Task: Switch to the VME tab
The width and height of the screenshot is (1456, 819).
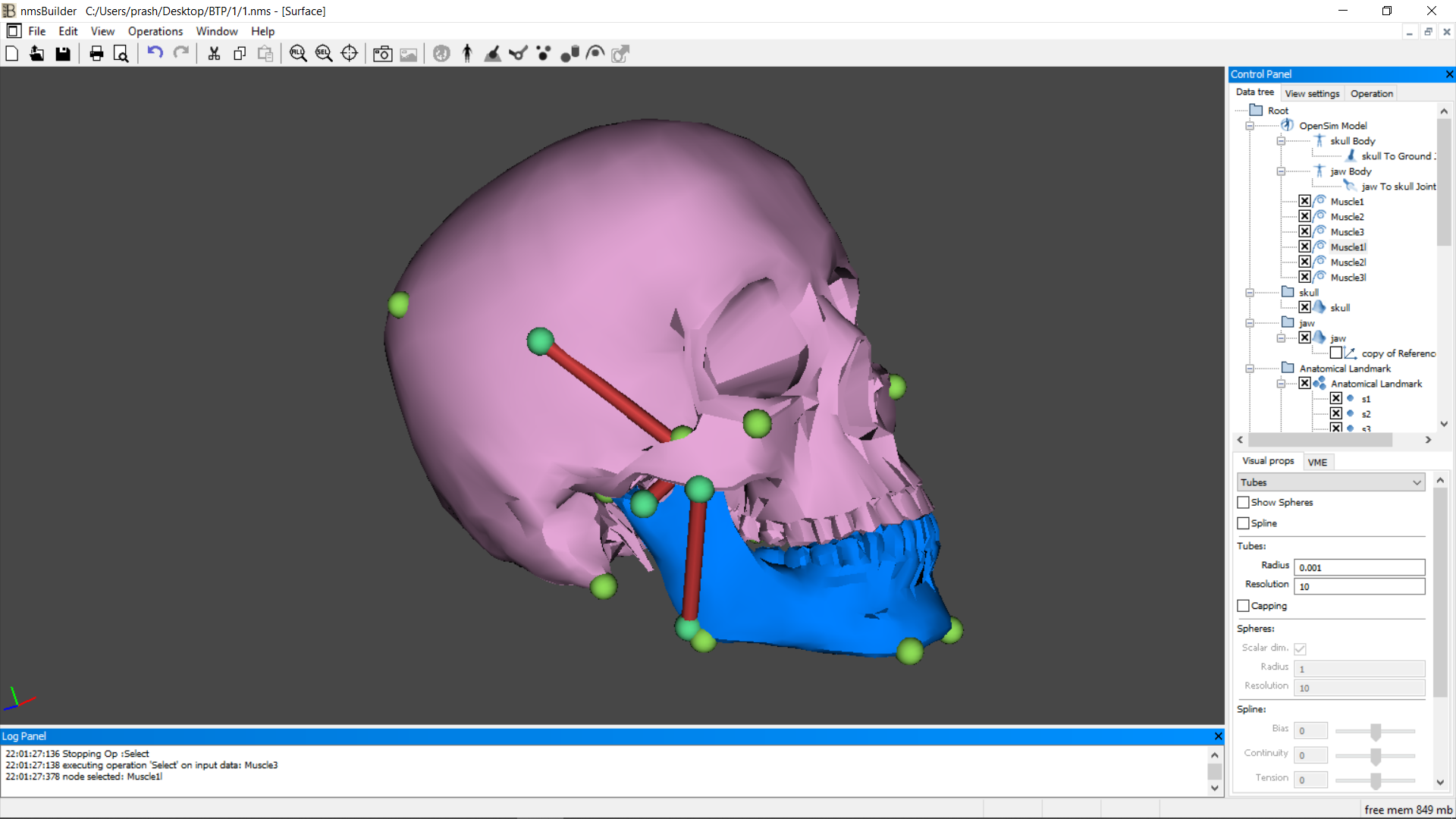Action: (x=1317, y=462)
